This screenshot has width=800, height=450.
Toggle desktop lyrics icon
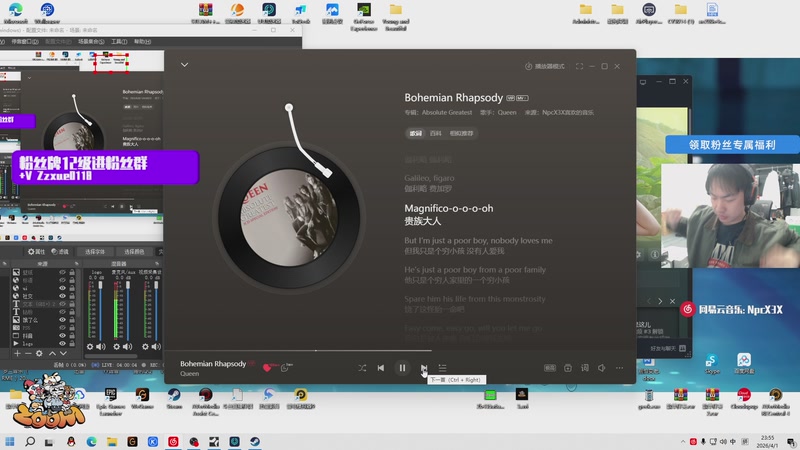[585, 368]
